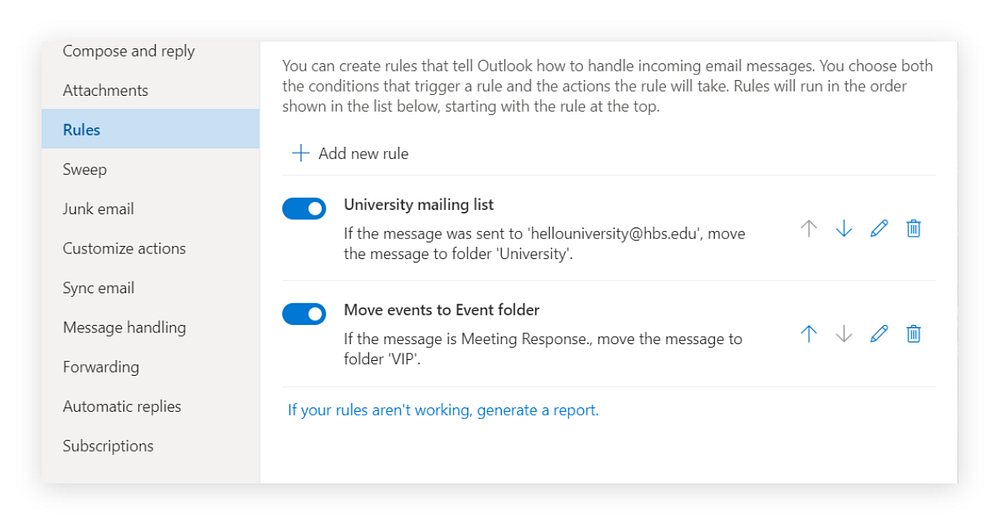
Task: Click the rules introduction paragraph
Action: pos(608,86)
